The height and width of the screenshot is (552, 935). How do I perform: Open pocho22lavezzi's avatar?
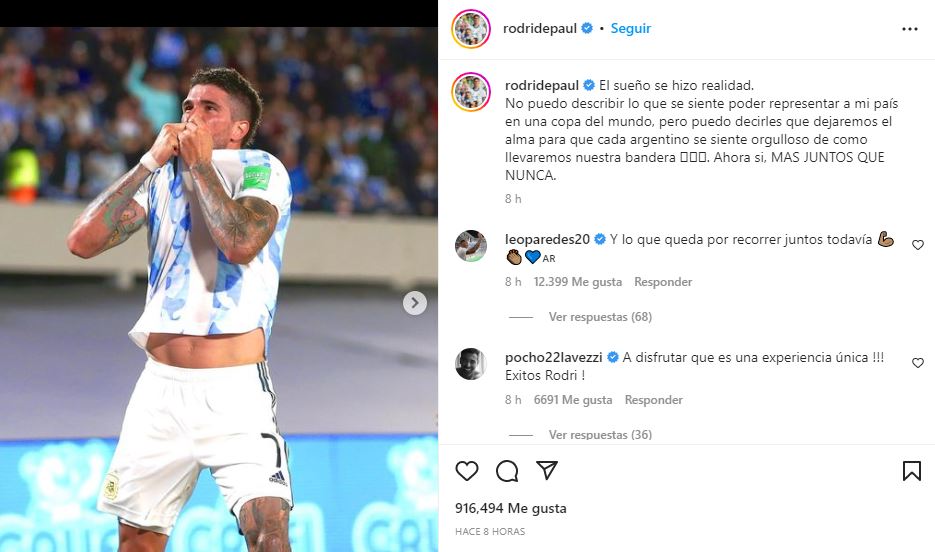[470, 364]
